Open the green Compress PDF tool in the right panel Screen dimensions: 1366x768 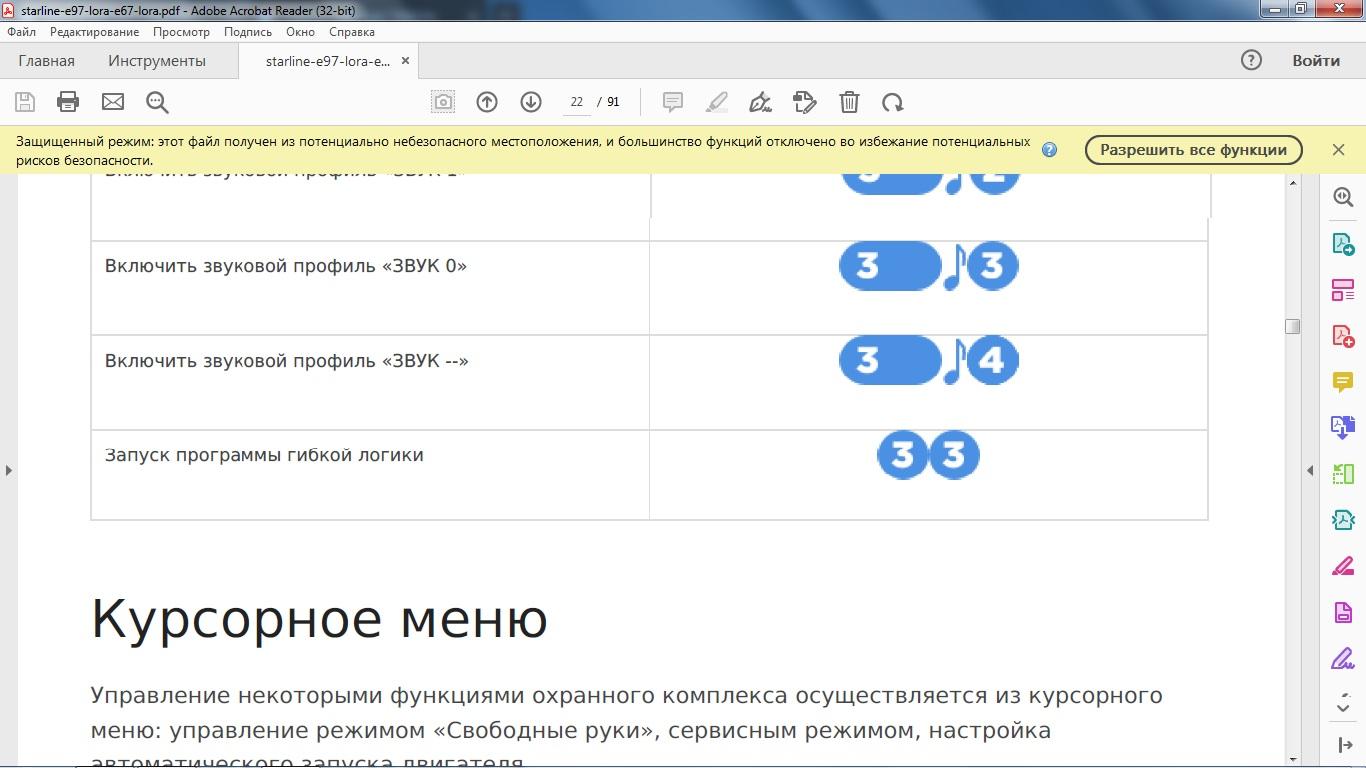[x=1343, y=474]
